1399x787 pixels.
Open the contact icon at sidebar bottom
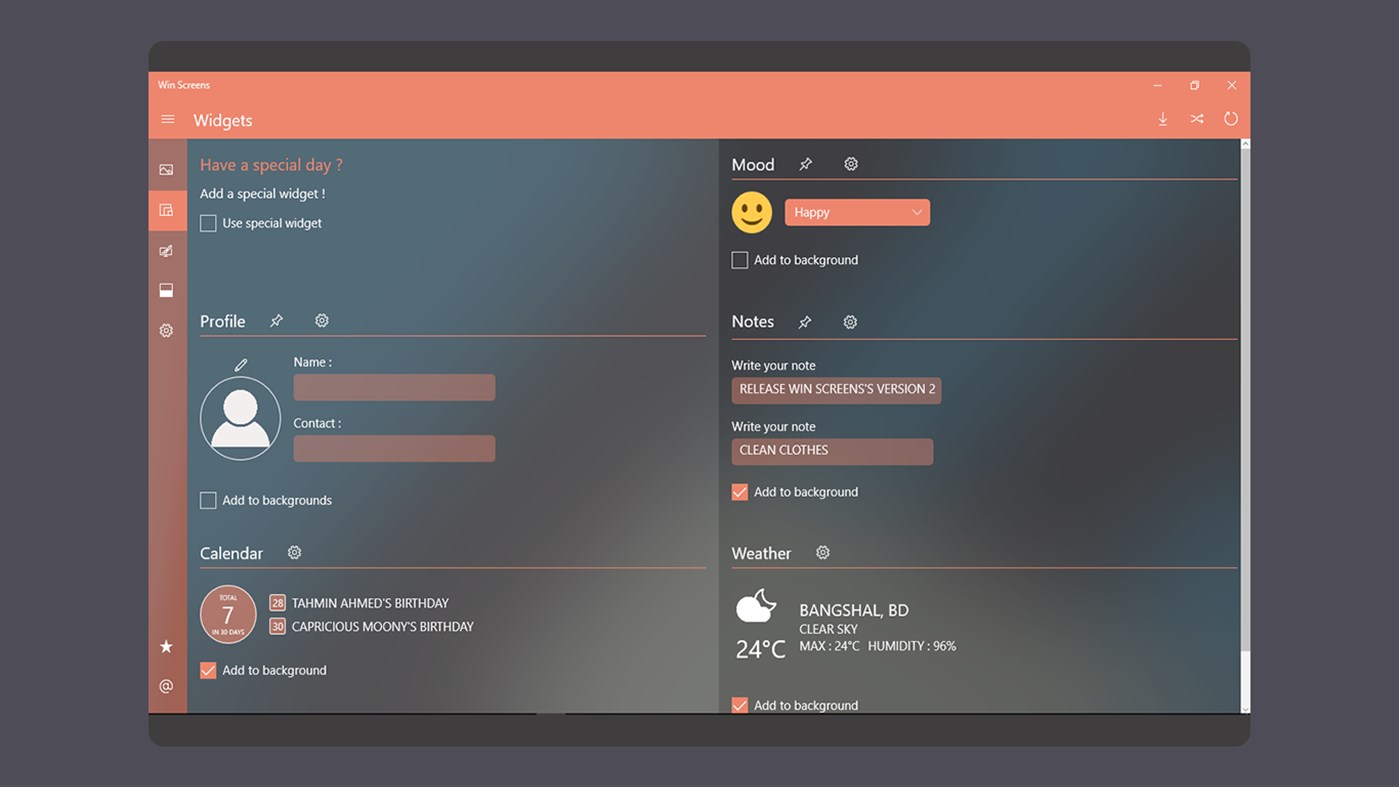[166, 686]
